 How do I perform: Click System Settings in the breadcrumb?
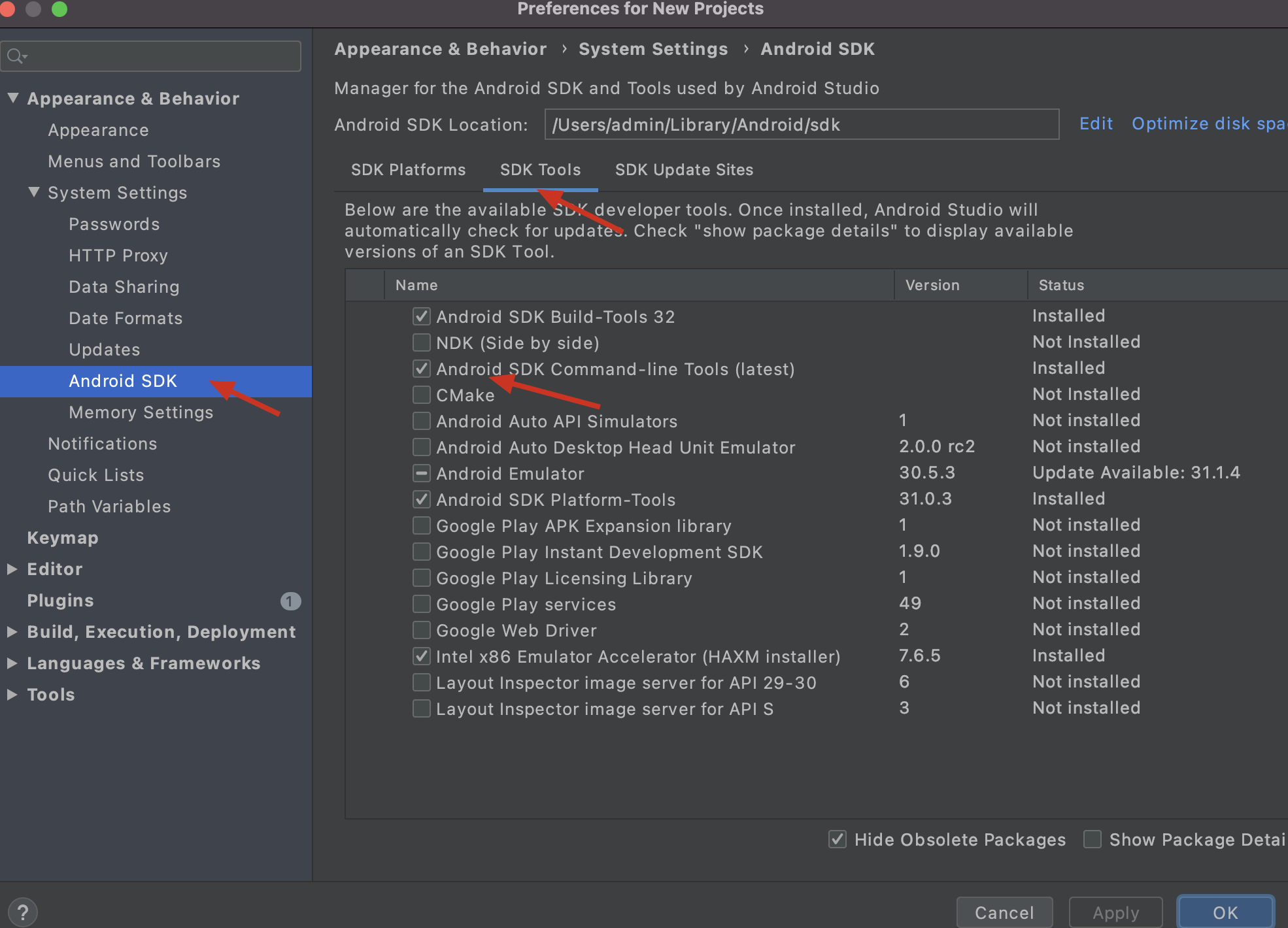tap(652, 49)
